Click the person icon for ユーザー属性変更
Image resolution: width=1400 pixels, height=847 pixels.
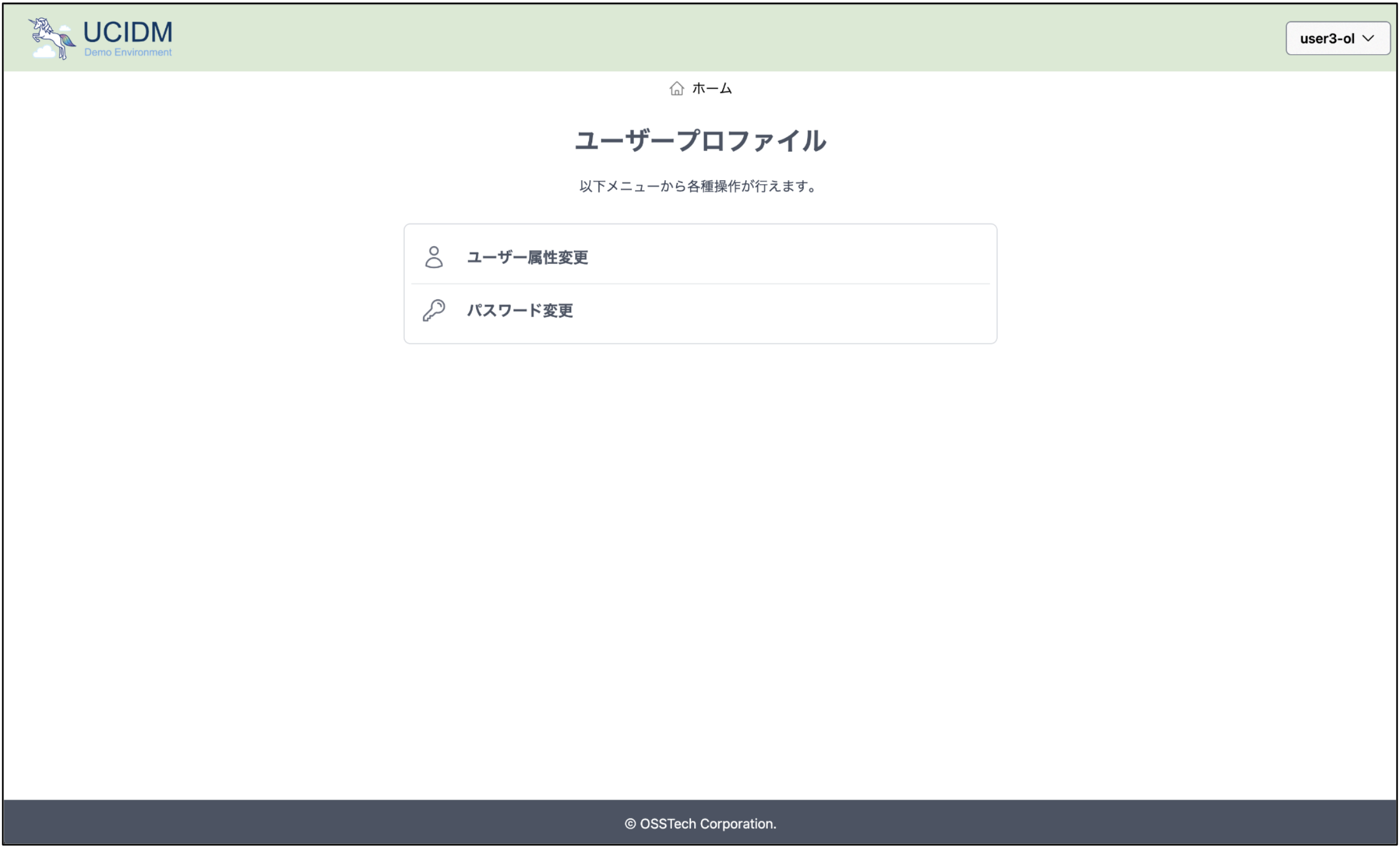[x=434, y=257]
